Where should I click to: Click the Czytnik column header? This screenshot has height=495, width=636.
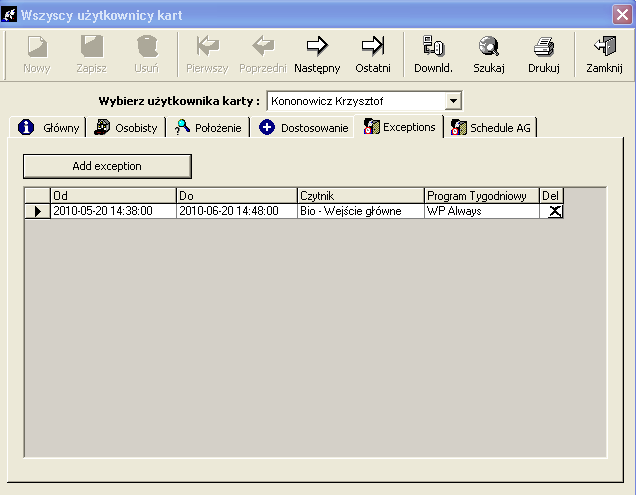[361, 196]
